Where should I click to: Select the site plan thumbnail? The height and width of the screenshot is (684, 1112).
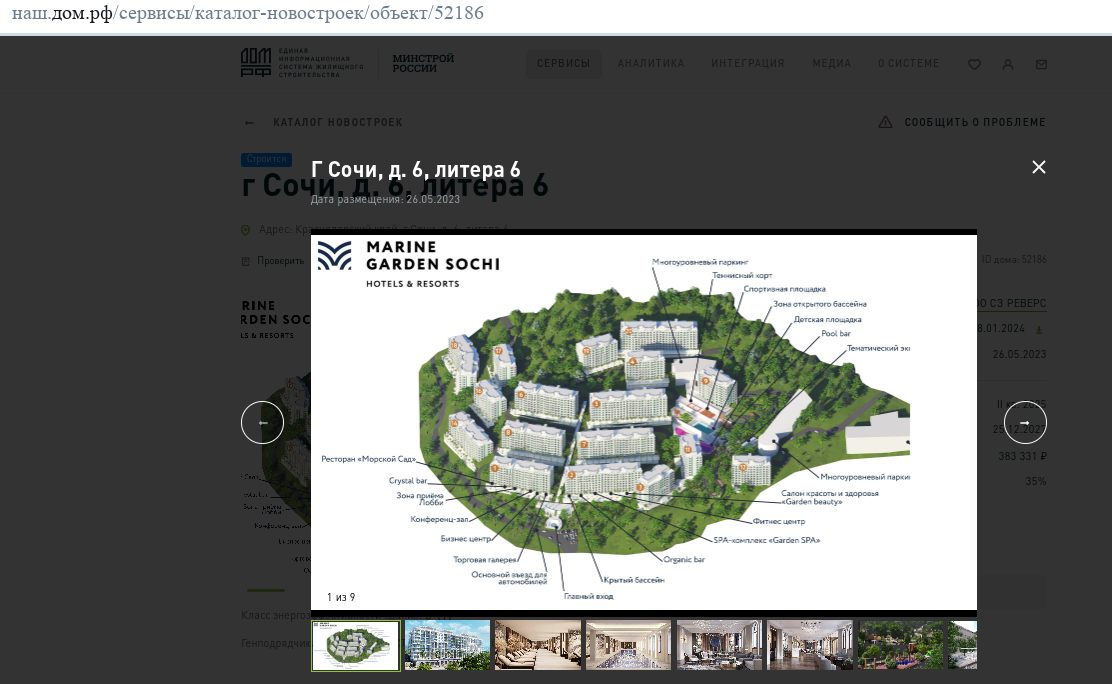356,646
